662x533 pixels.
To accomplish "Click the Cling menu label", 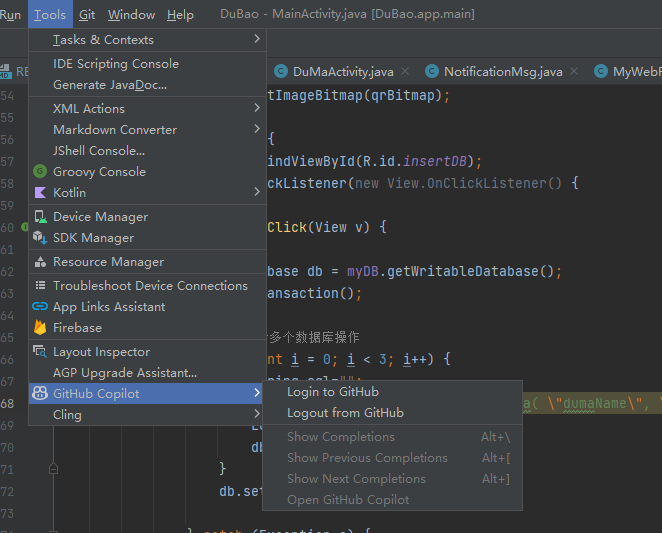I will pyautogui.click(x=68, y=415).
